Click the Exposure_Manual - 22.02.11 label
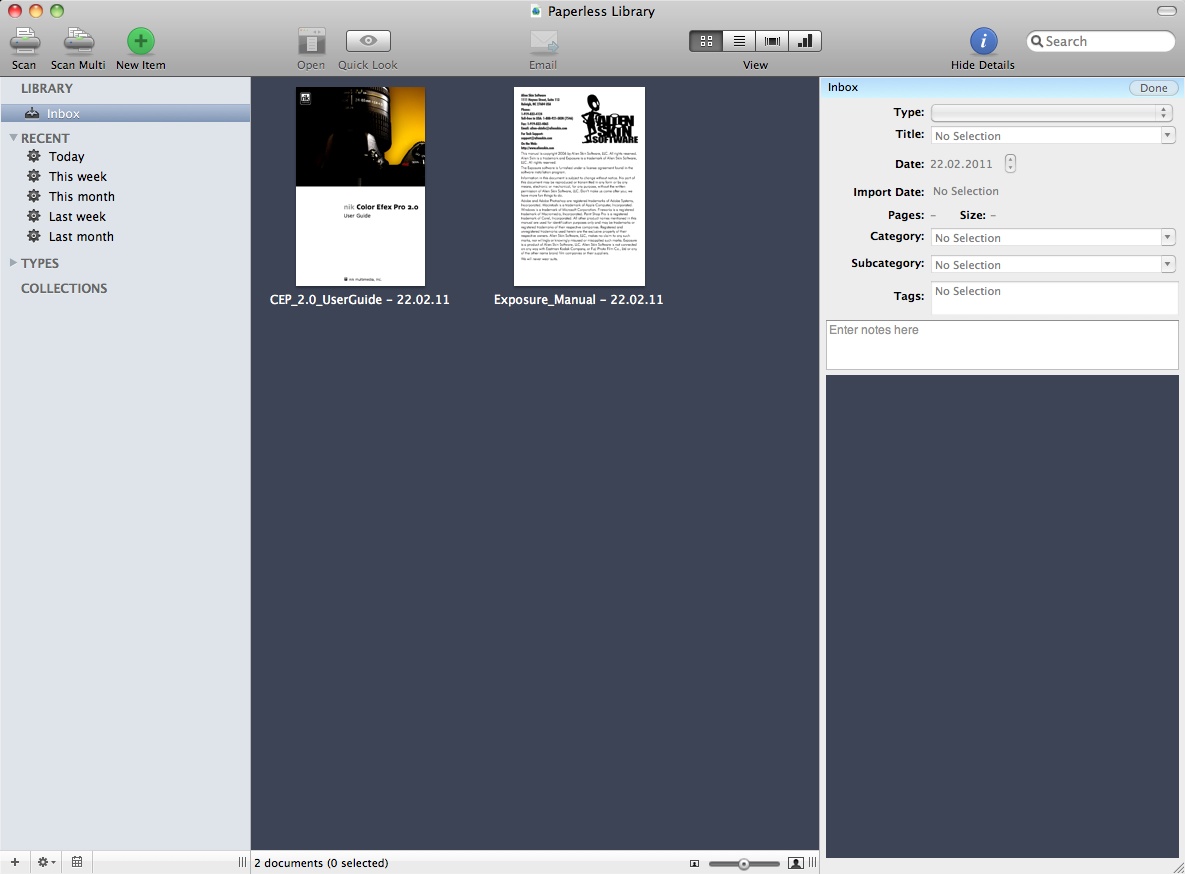 tap(578, 299)
